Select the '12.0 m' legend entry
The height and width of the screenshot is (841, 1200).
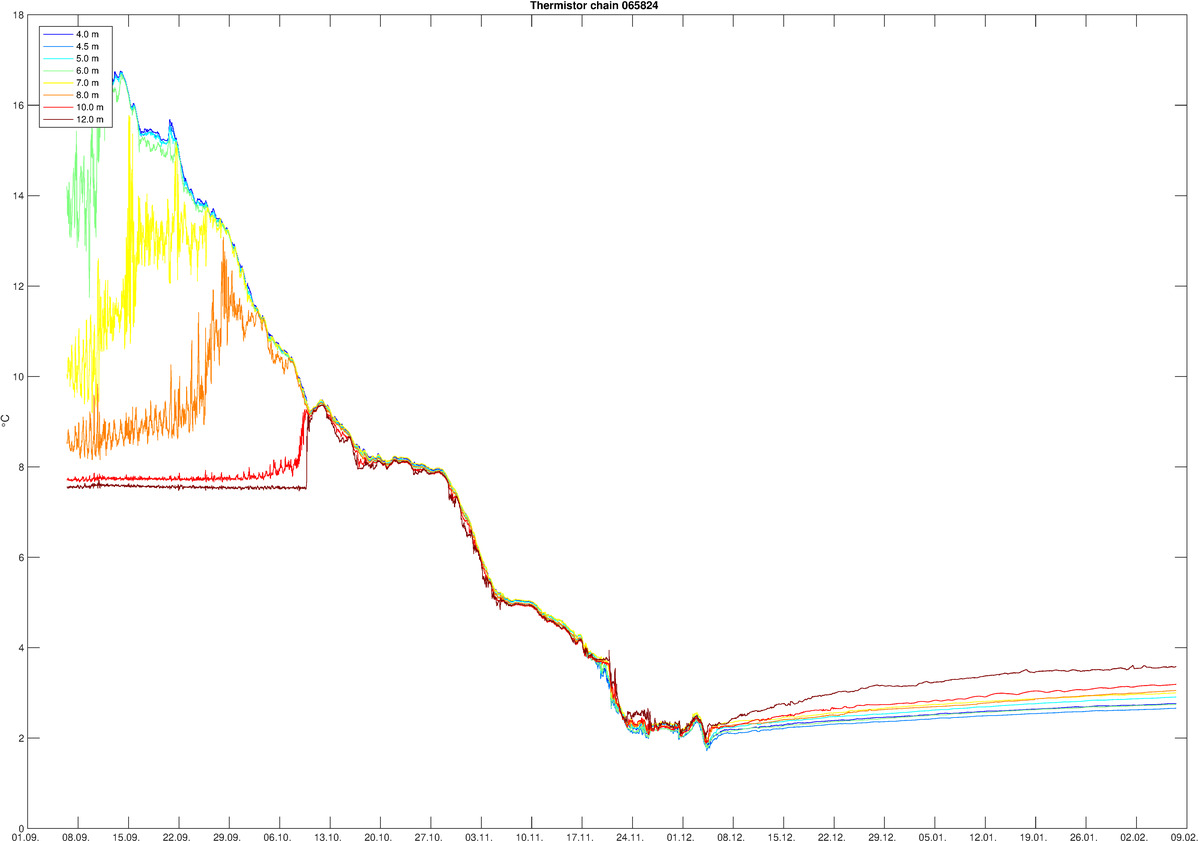75,120
